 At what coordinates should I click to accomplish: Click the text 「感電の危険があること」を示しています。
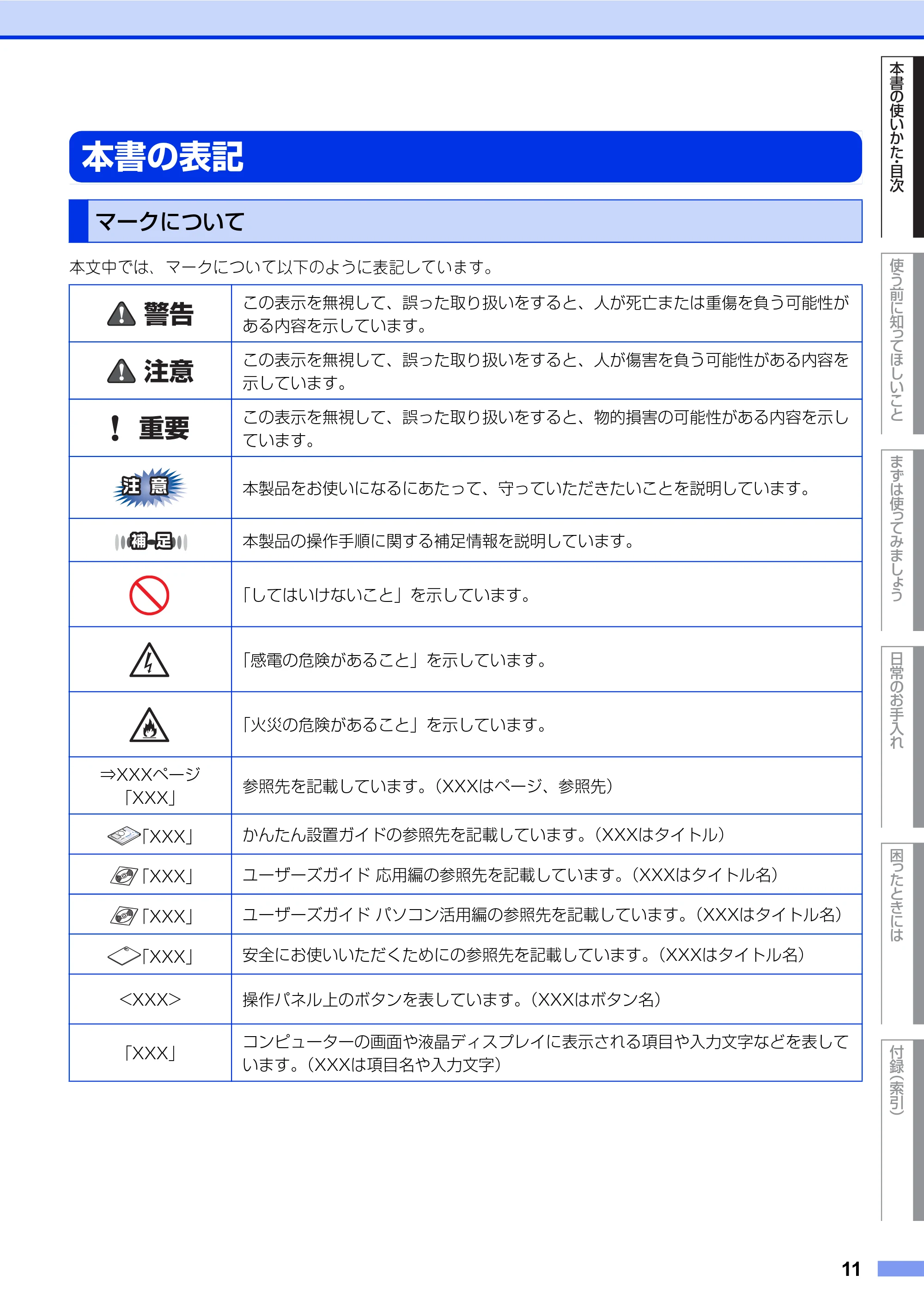pyautogui.click(x=395, y=660)
